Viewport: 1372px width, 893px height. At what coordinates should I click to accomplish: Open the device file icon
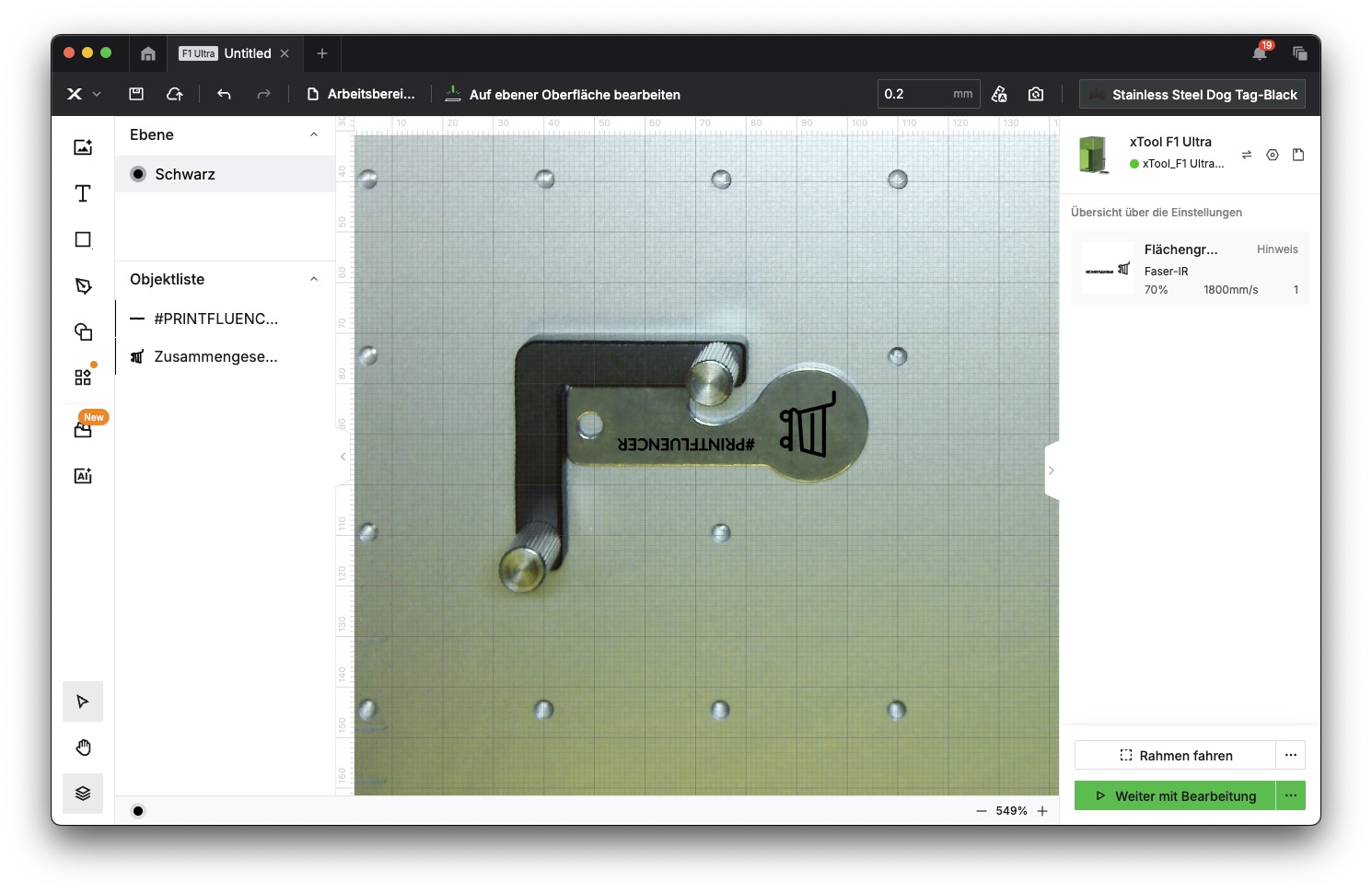tap(1298, 155)
